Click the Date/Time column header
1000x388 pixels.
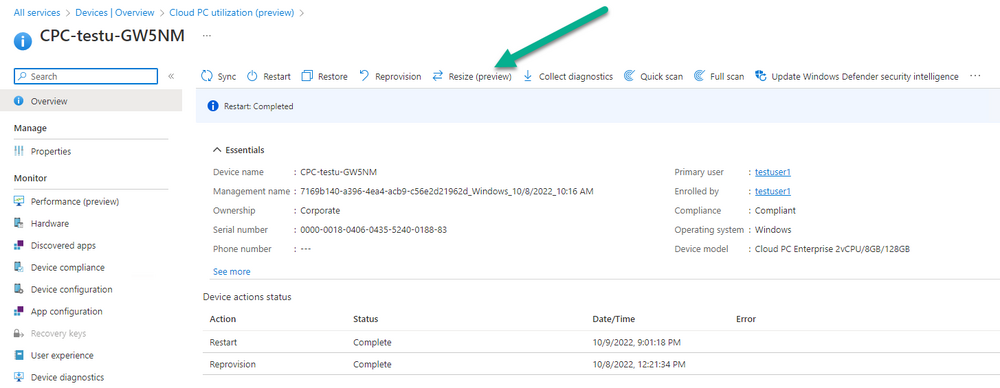[614, 319]
